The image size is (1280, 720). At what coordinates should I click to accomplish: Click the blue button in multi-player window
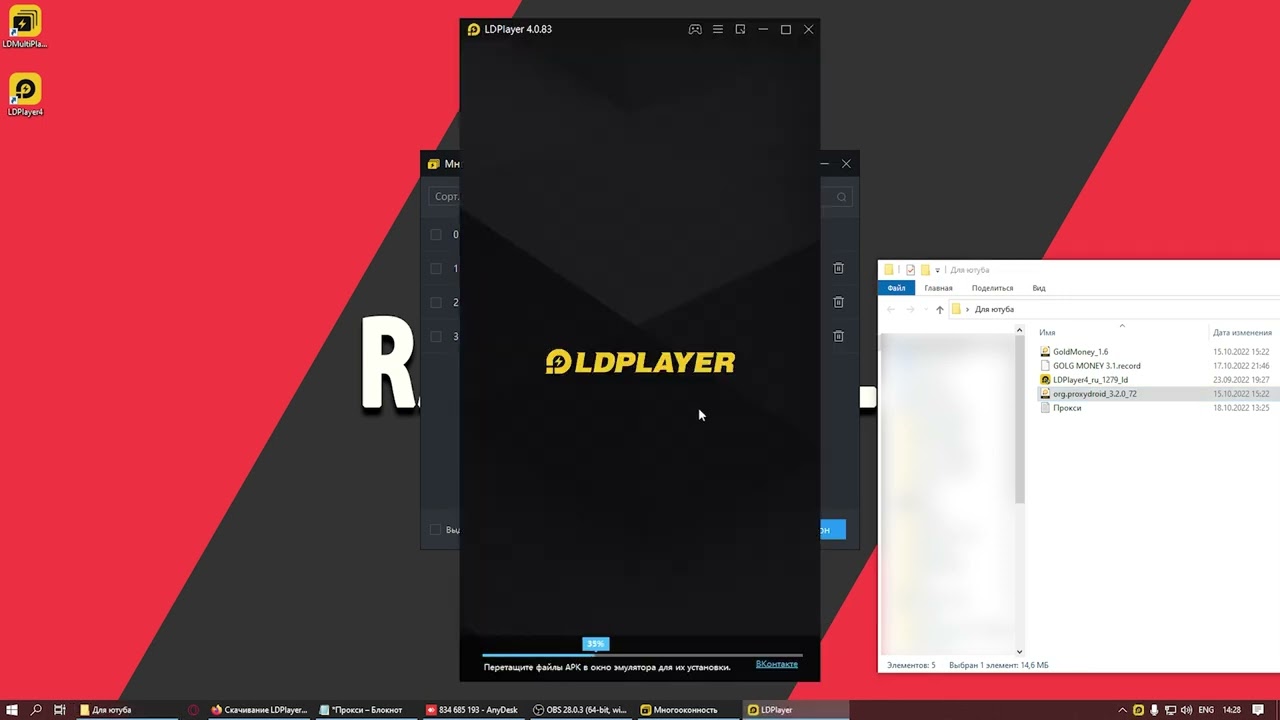click(832, 530)
